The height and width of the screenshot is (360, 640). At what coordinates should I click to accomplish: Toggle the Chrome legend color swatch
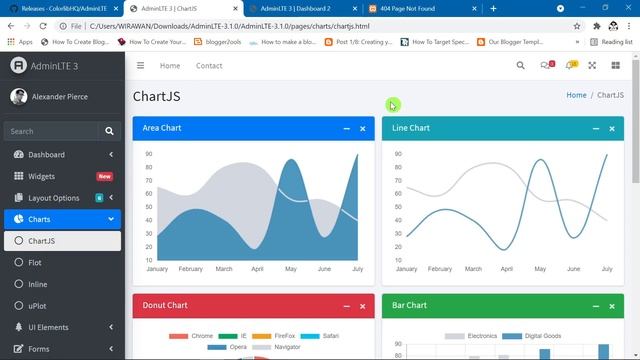click(178, 336)
